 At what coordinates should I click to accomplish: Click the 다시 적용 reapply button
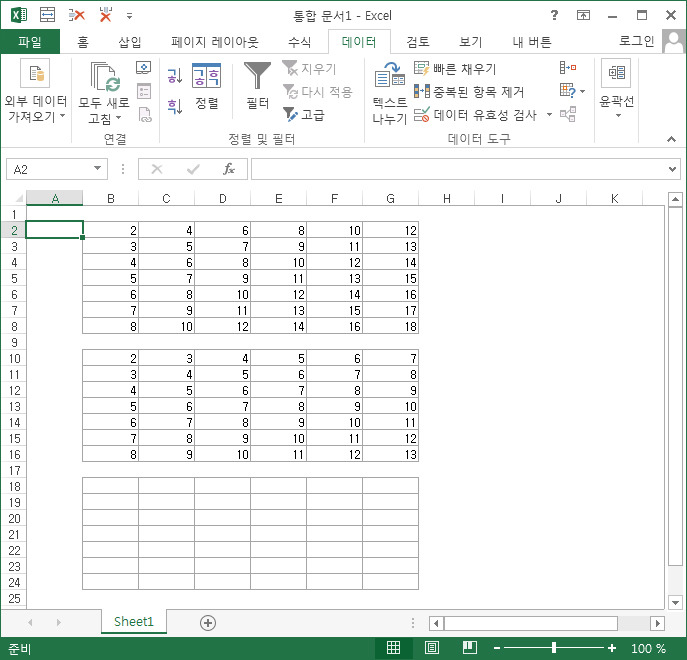[317, 92]
